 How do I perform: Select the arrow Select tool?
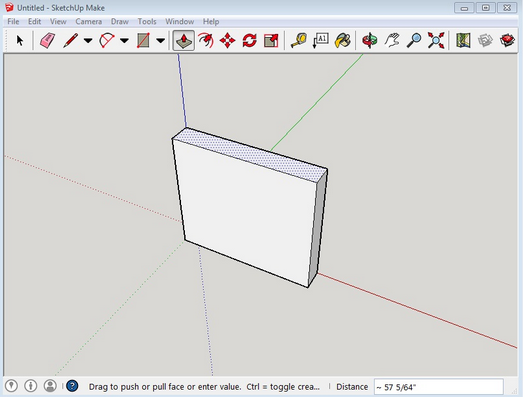20,41
